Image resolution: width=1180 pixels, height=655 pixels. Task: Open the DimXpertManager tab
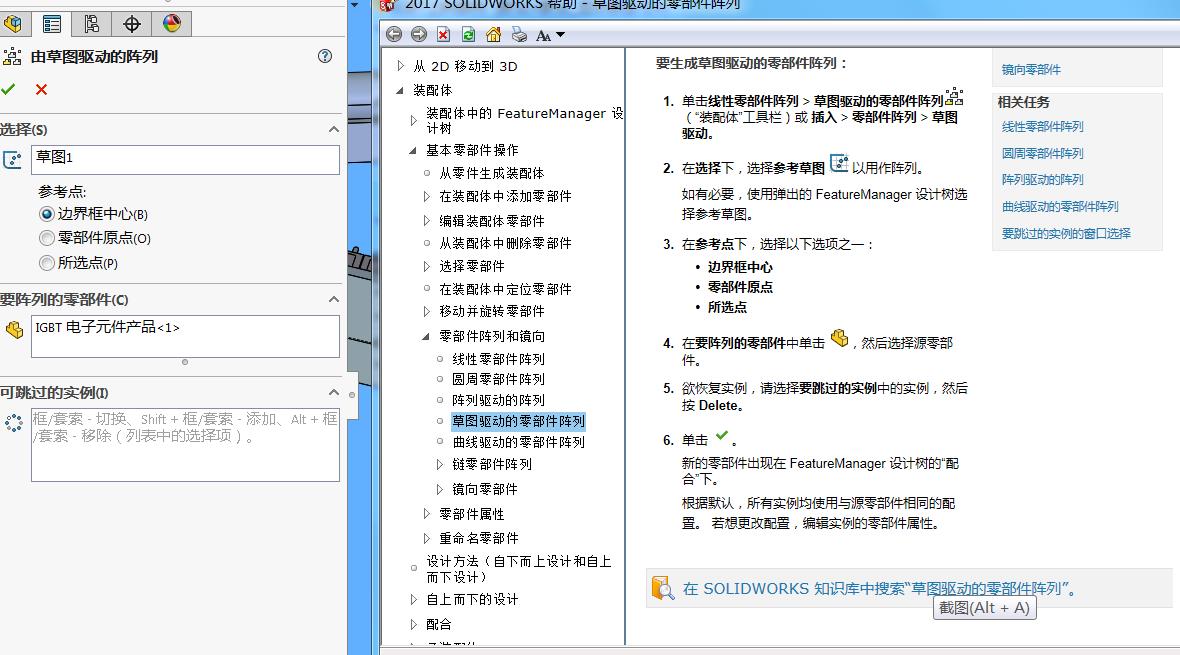click(x=132, y=24)
